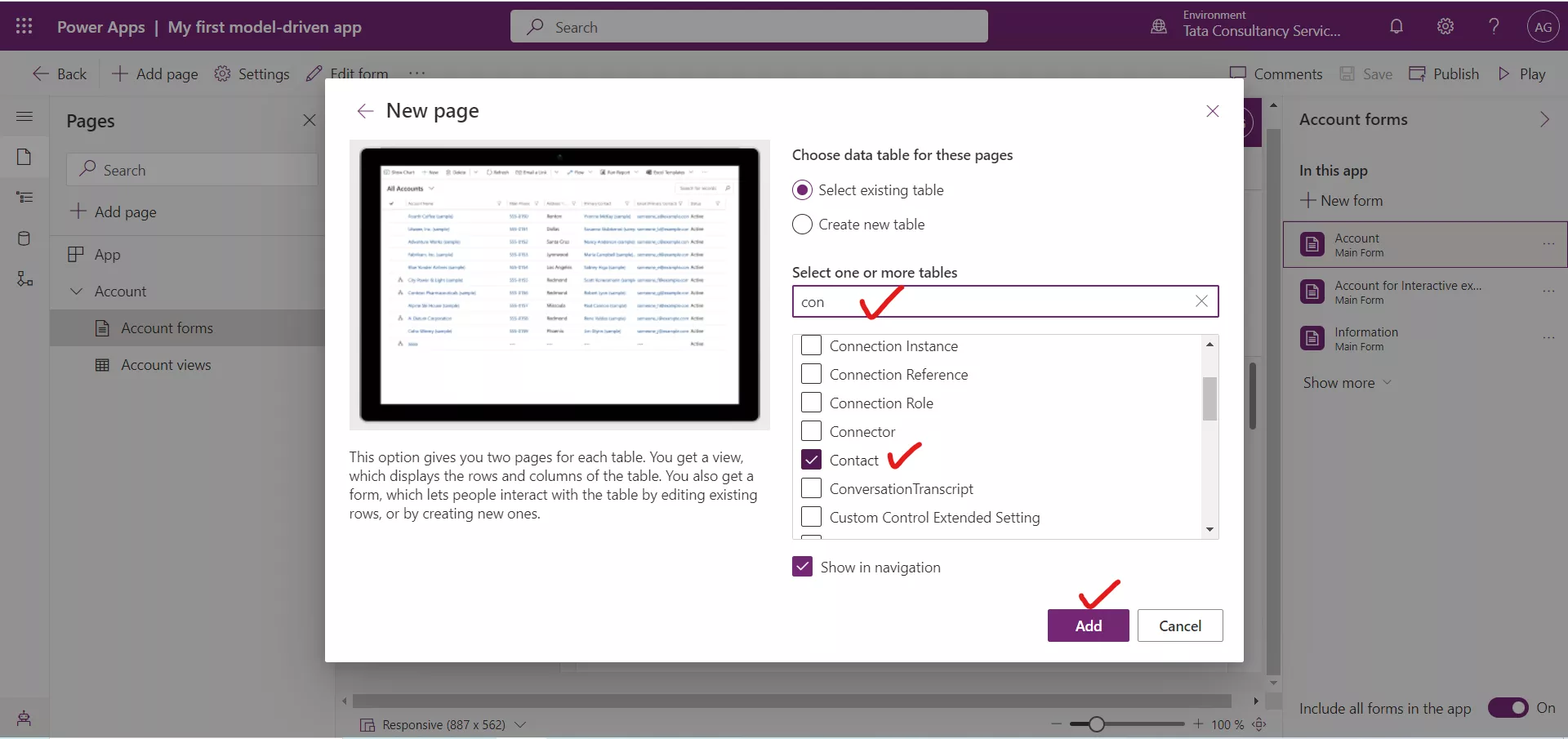Check the Connection Instance checkbox

tap(811, 345)
